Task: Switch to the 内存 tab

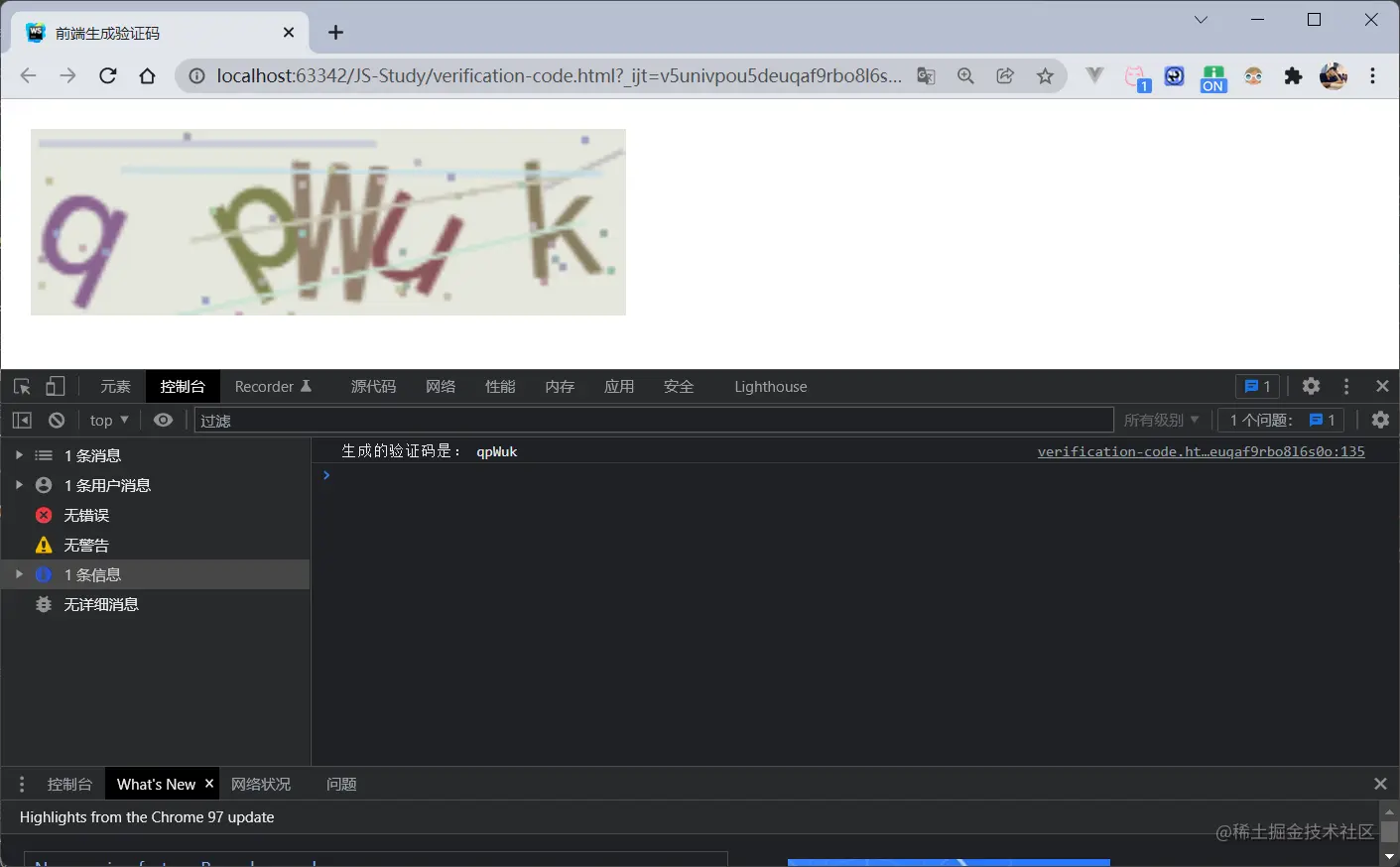Action: [560, 387]
